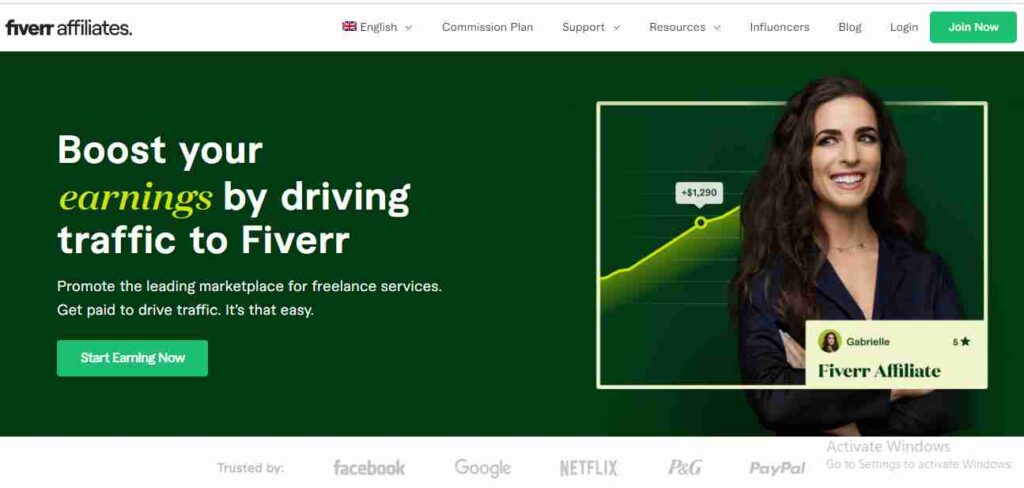This screenshot has height=488, width=1024.
Task: Click the Start Earning Now button
Action: 133,358
